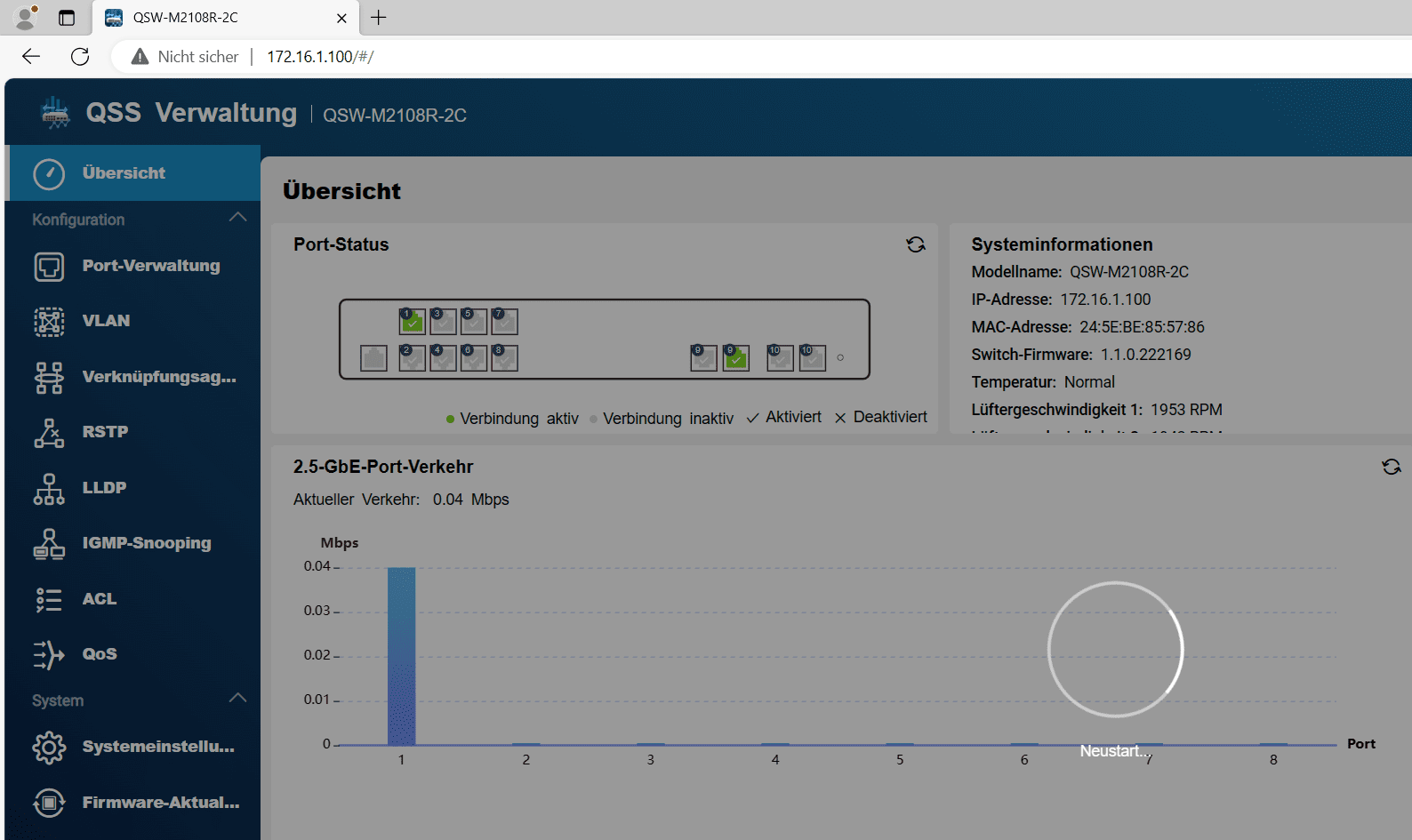Click the Verbindung aktiv legend entry
The image size is (1412, 840).
512,419
